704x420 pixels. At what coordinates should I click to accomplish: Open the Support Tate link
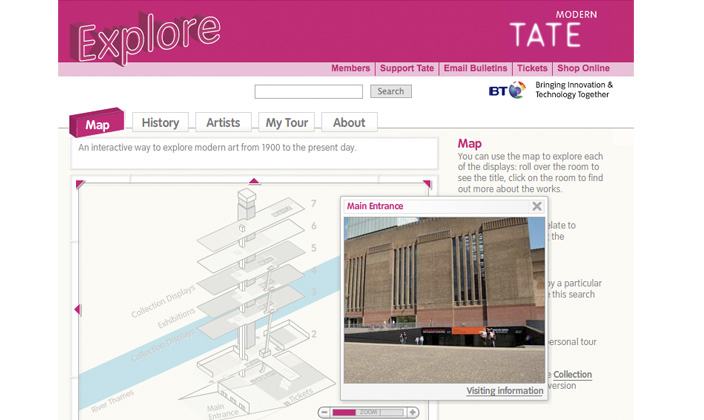coord(407,68)
